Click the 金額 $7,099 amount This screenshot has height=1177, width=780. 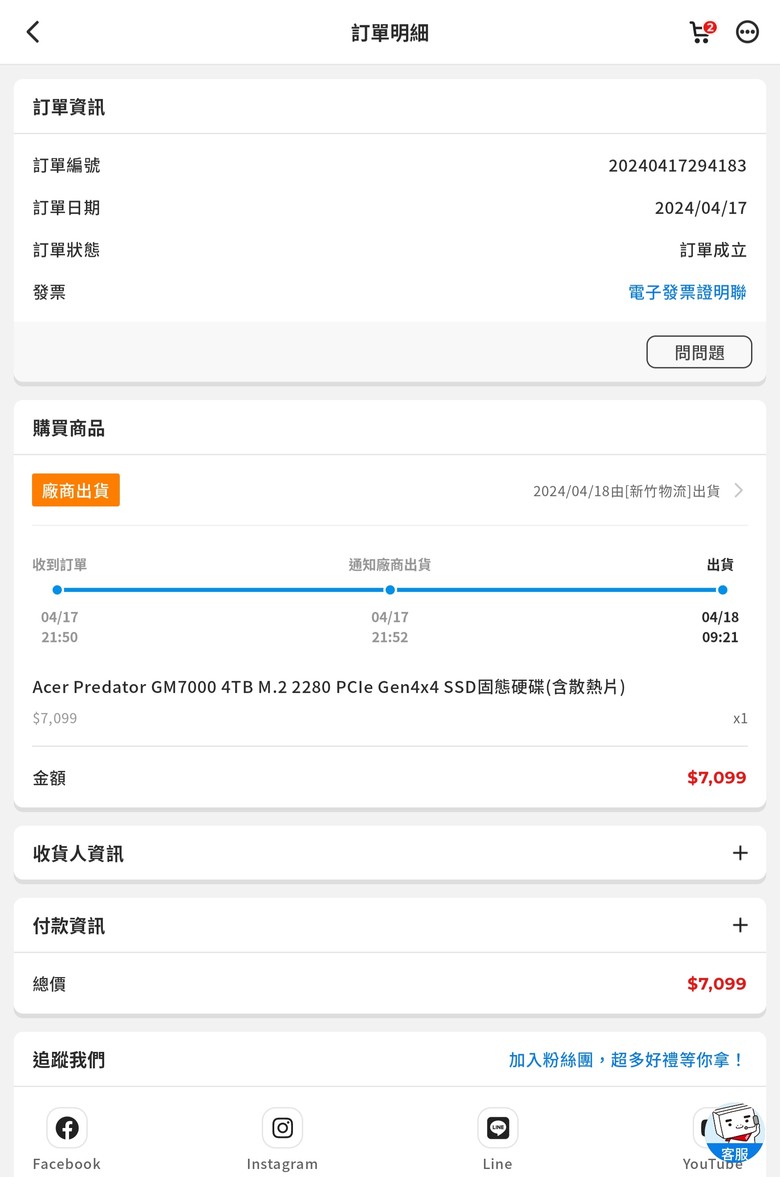(x=716, y=778)
